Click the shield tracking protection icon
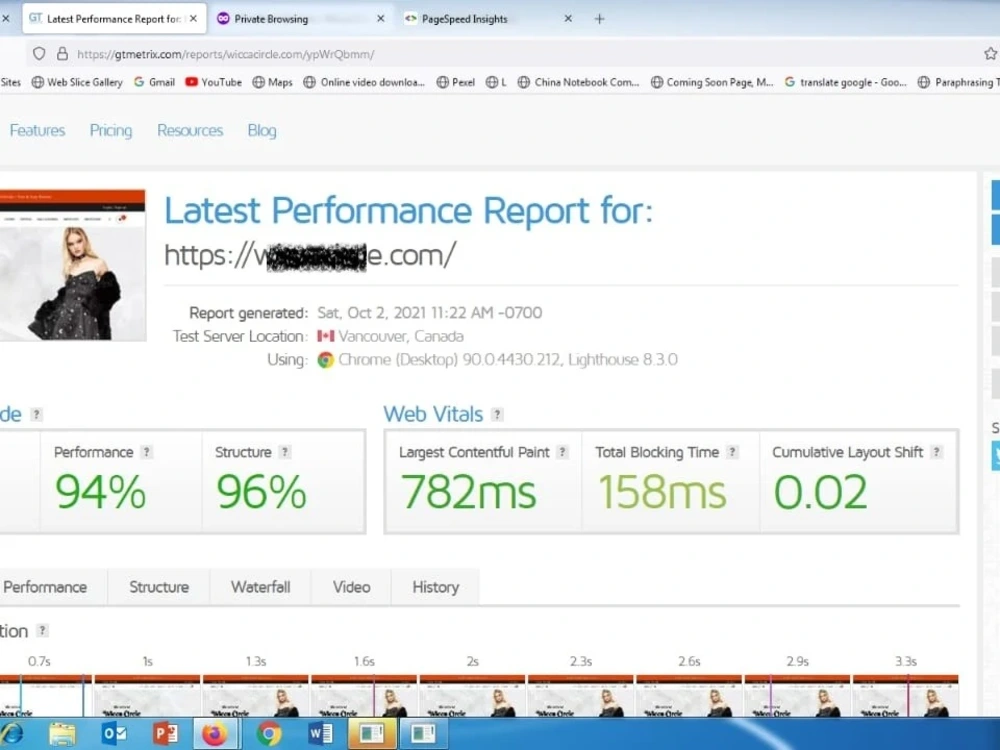 39,54
